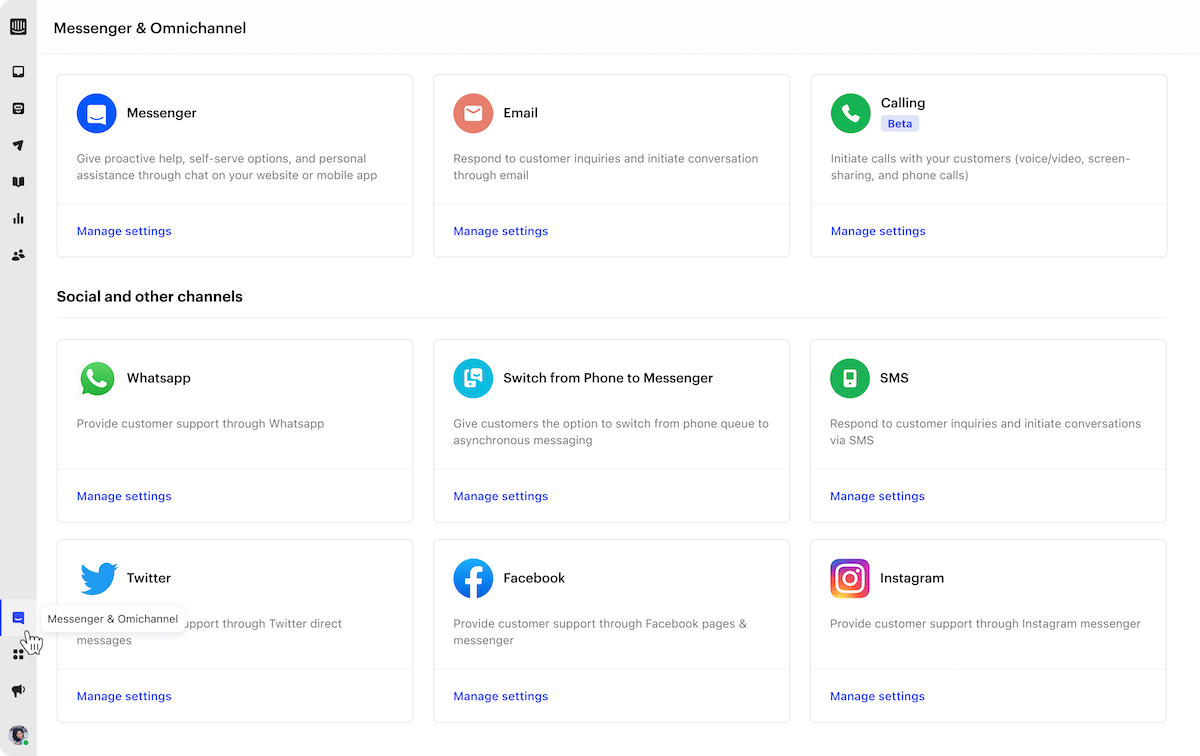Click the Facebook channel icon
The image size is (1200, 756).
click(x=473, y=578)
